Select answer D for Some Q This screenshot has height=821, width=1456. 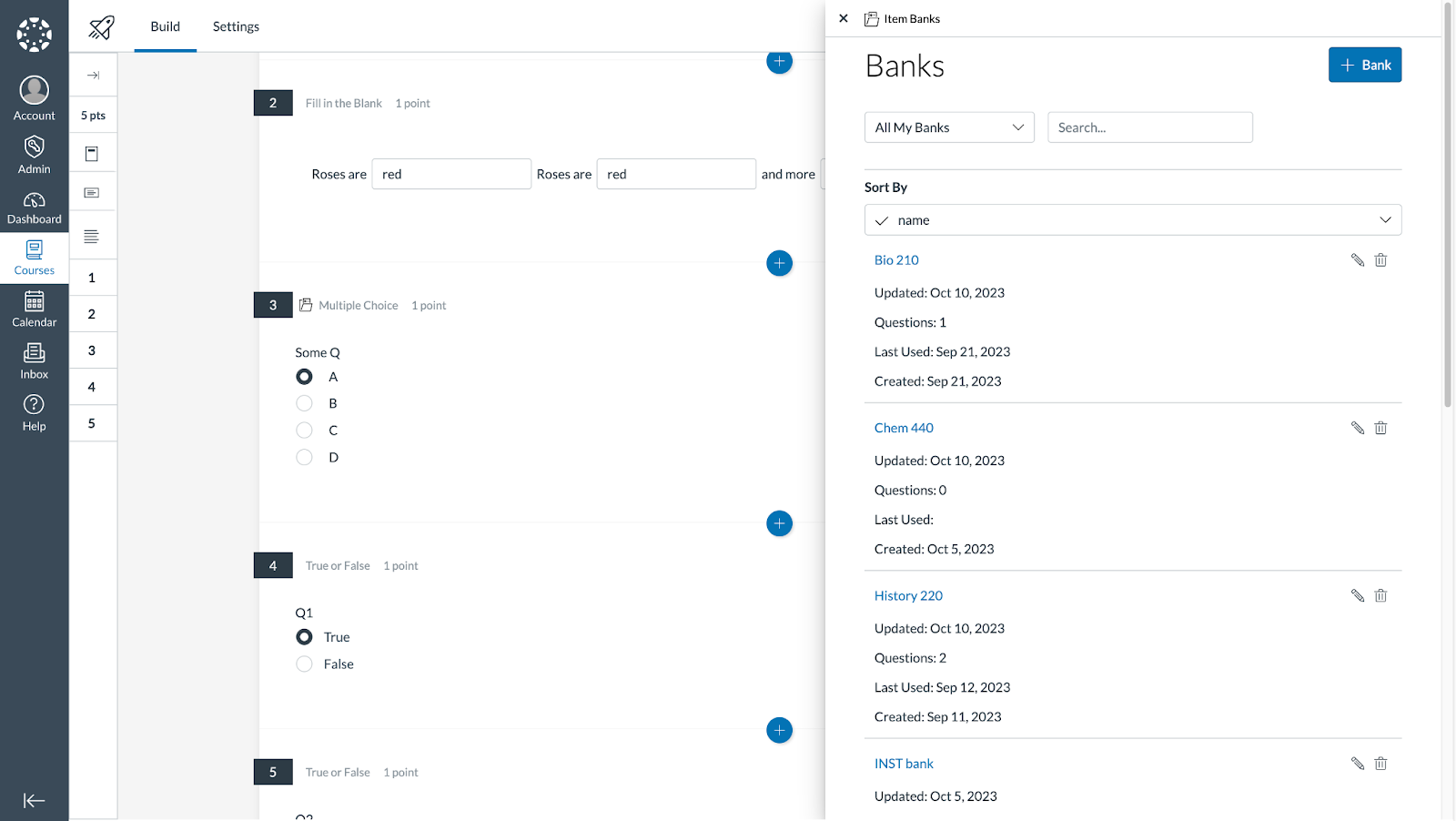click(x=304, y=457)
